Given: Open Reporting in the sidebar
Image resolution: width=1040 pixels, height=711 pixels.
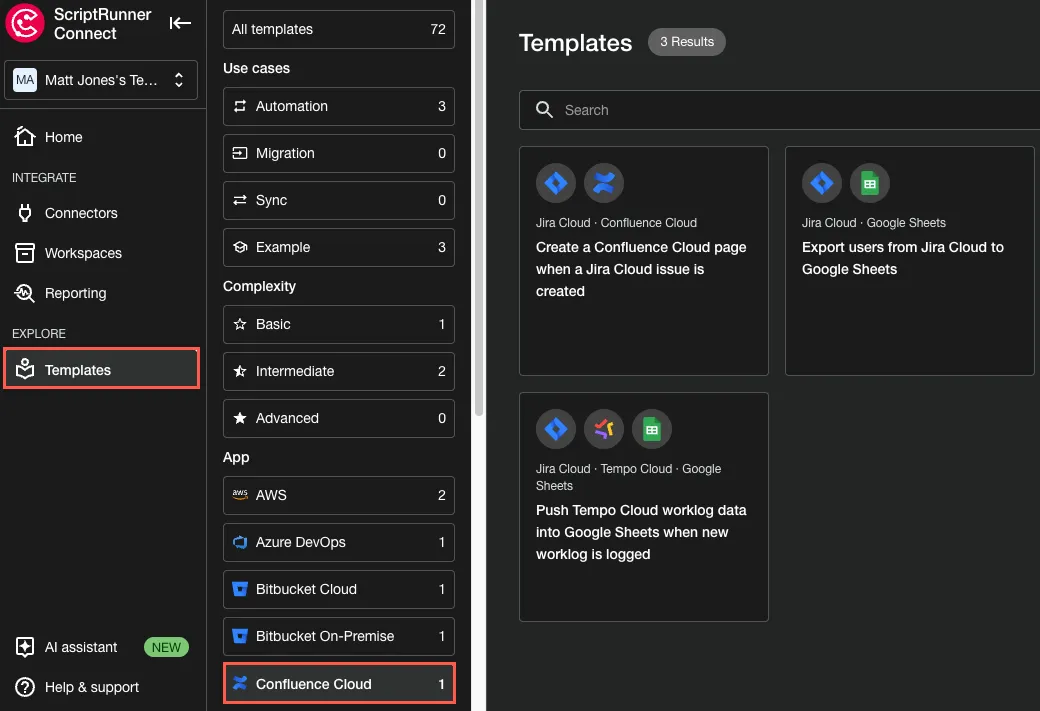Looking at the screenshot, I should [101, 293].
